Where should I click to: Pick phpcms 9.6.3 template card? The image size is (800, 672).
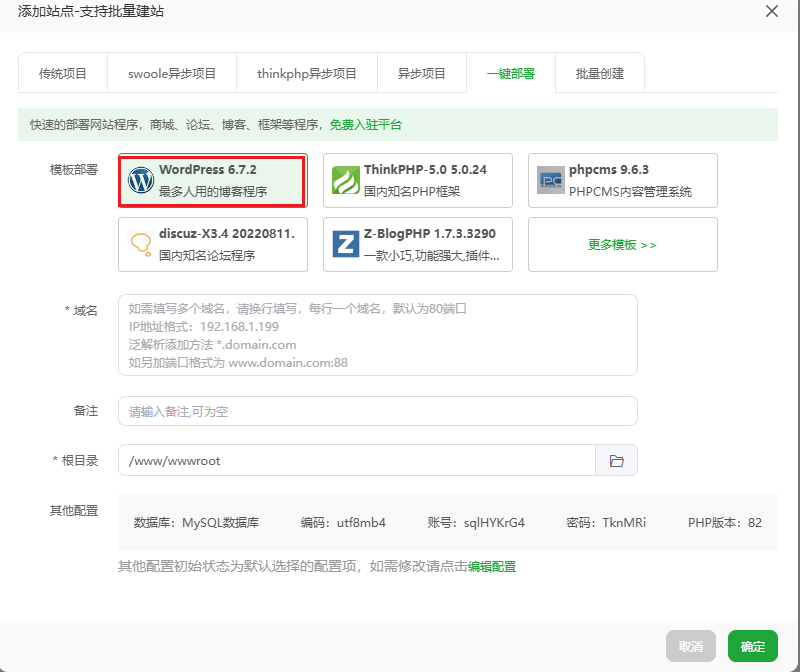[x=623, y=180]
